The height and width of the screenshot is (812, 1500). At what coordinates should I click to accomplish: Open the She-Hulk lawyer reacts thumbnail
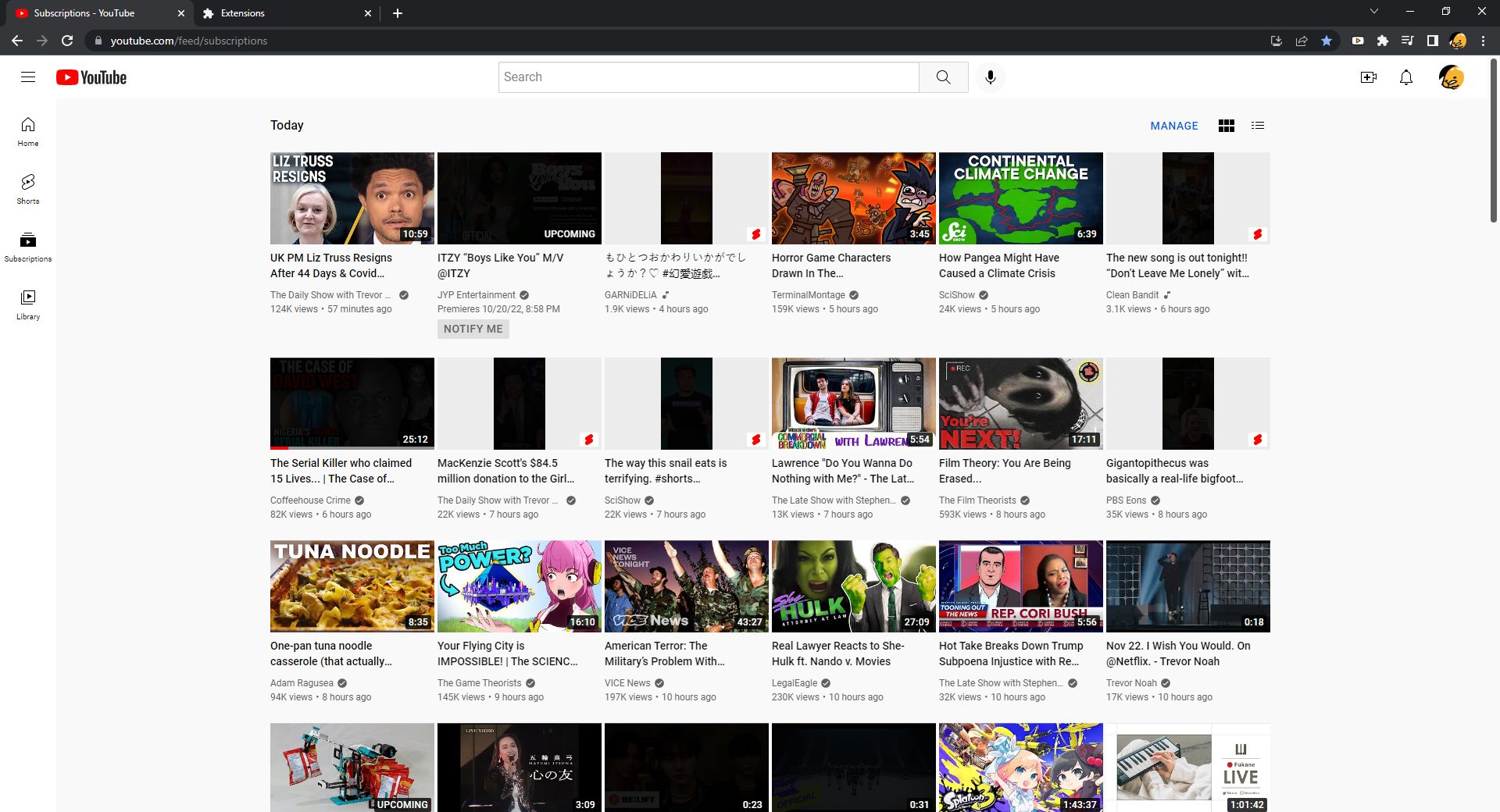pyautogui.click(x=854, y=586)
